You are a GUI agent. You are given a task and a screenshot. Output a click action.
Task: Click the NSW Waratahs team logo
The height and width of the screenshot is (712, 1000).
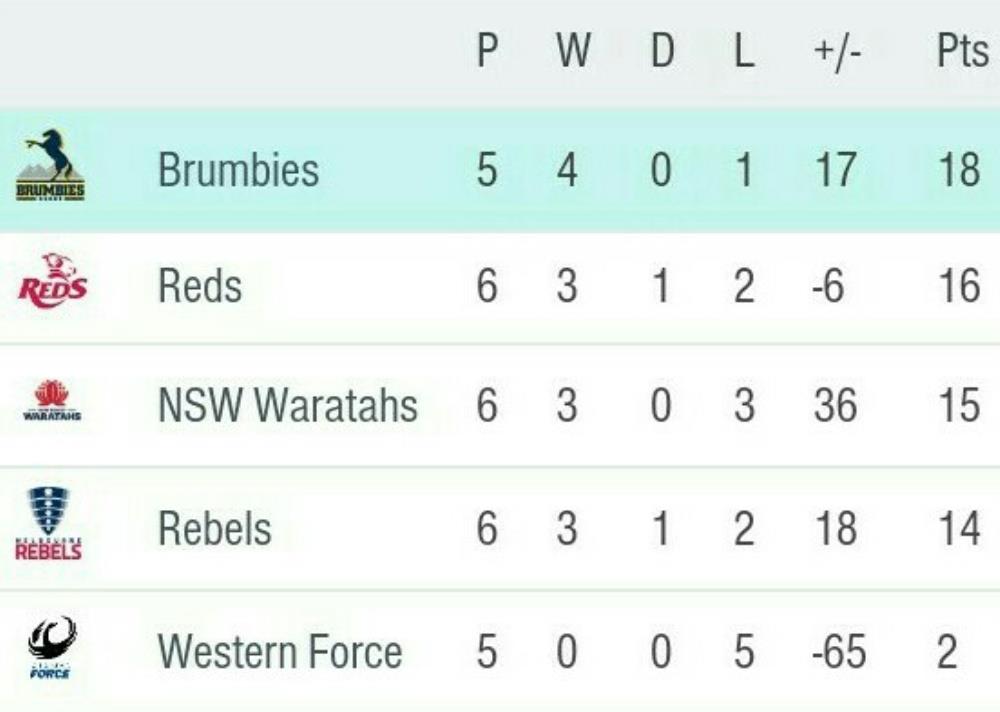[52, 400]
